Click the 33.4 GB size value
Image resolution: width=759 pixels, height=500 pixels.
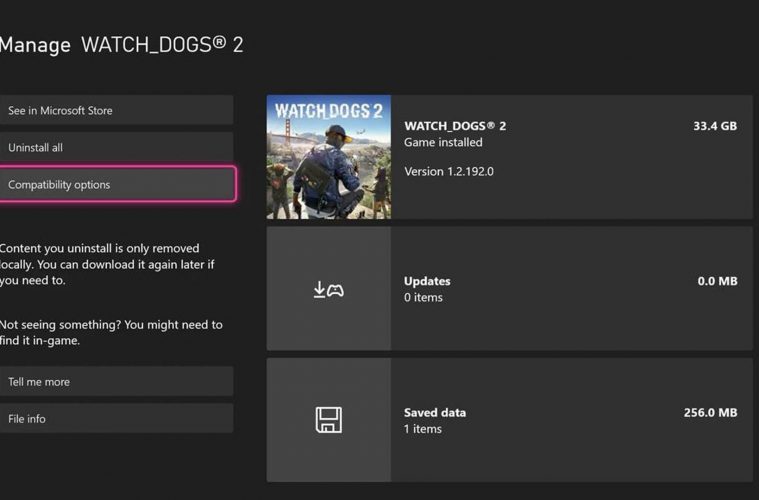point(715,126)
